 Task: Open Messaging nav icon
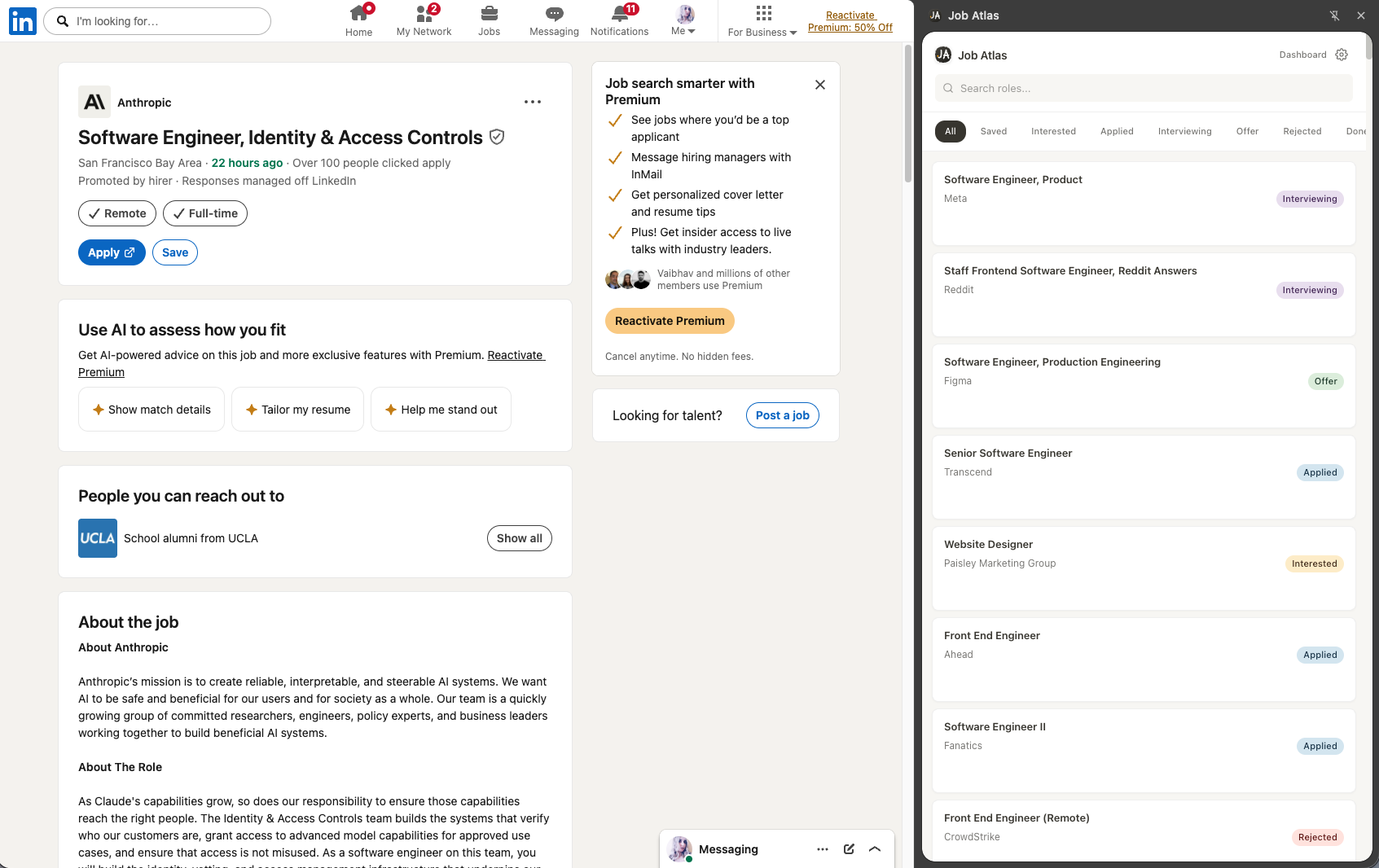554,13
